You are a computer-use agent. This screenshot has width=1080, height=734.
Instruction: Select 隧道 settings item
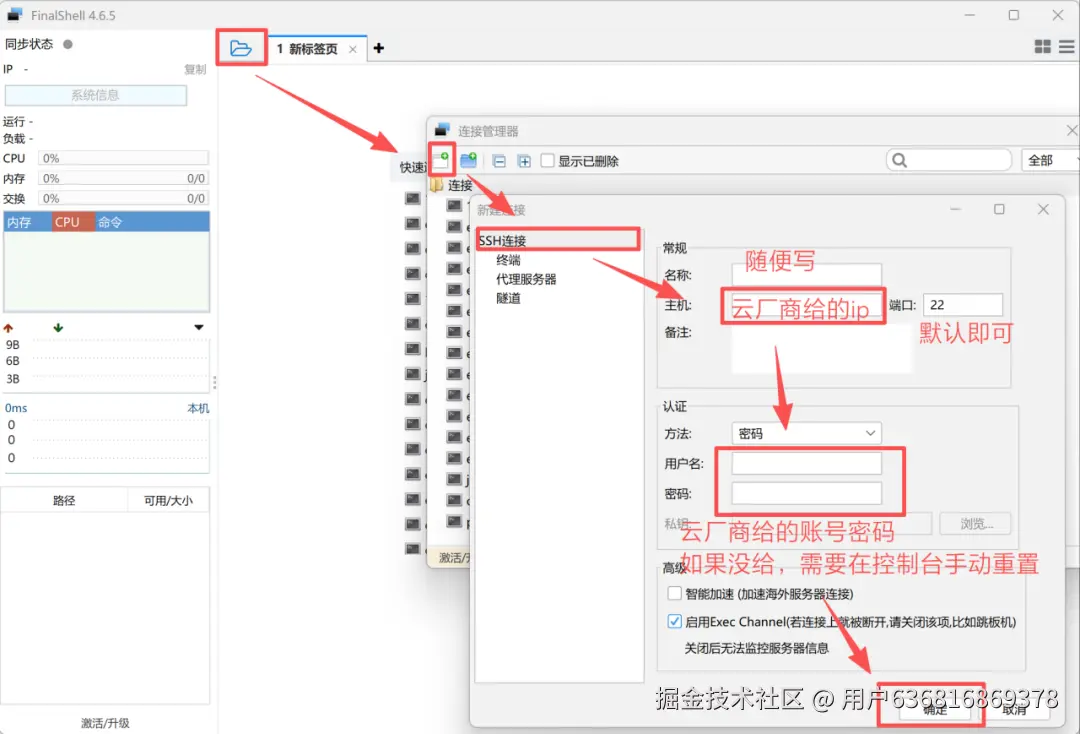point(508,298)
